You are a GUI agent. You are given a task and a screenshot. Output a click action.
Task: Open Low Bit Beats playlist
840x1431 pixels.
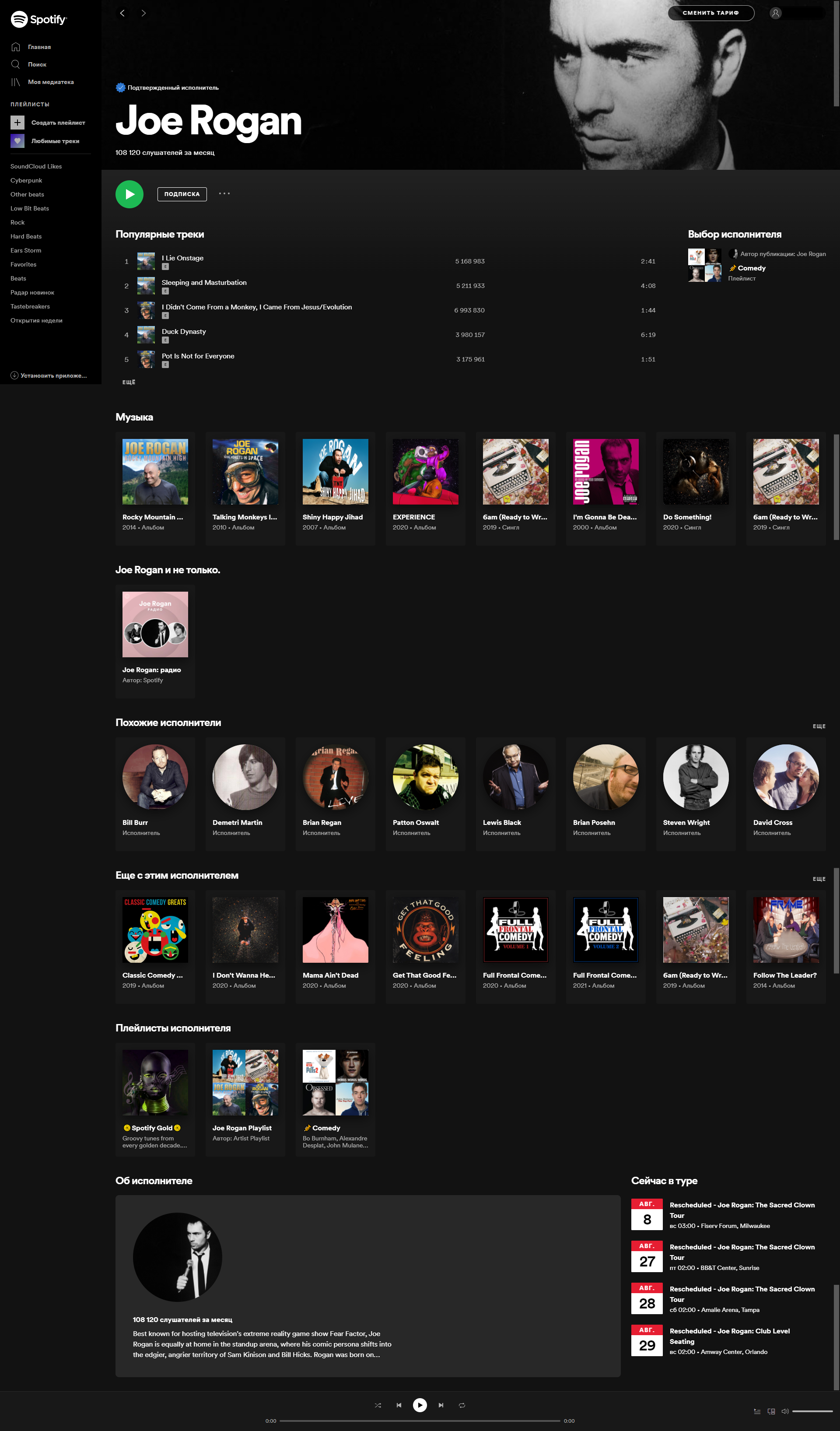[x=29, y=208]
